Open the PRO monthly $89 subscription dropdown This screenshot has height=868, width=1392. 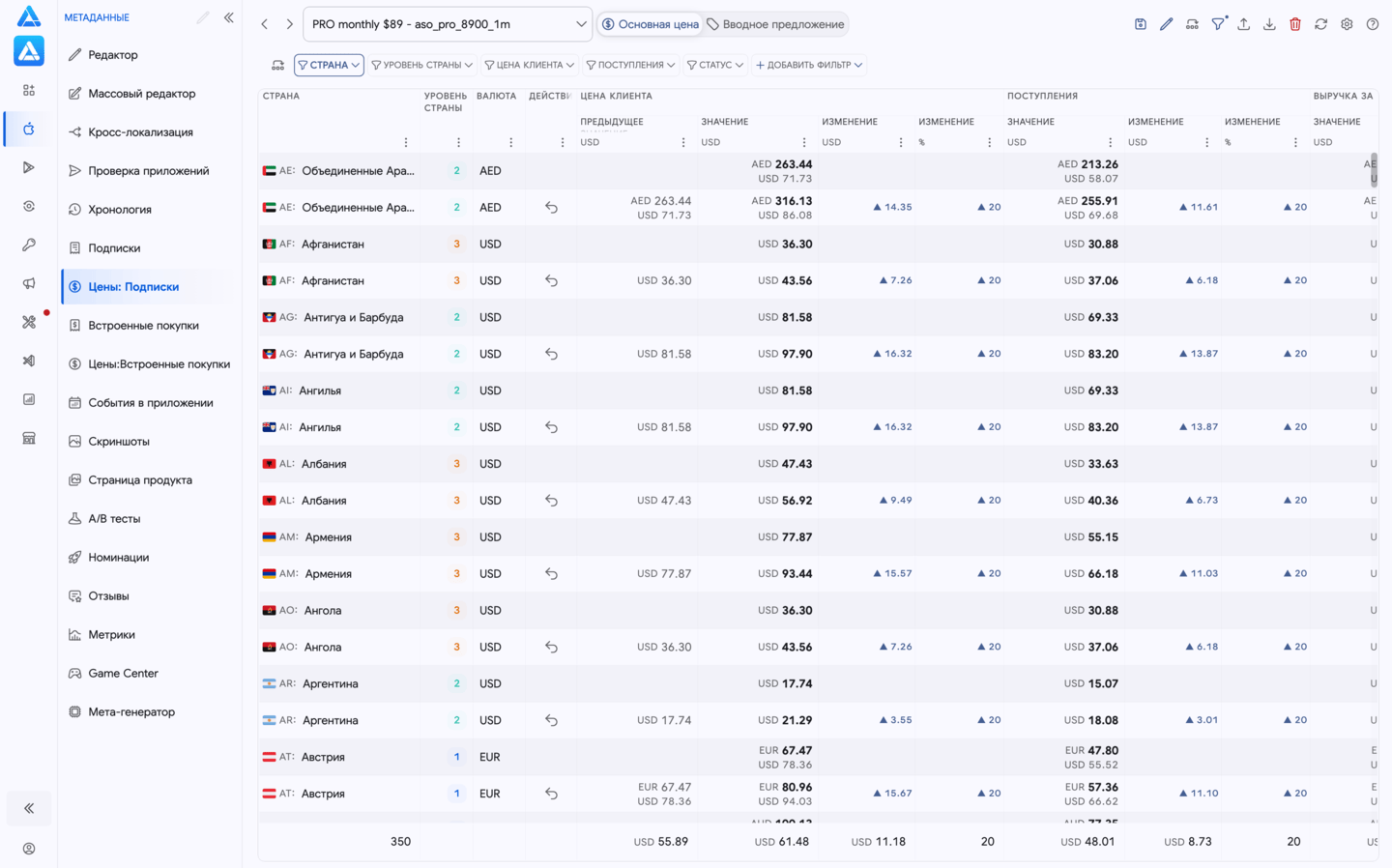[x=449, y=24]
